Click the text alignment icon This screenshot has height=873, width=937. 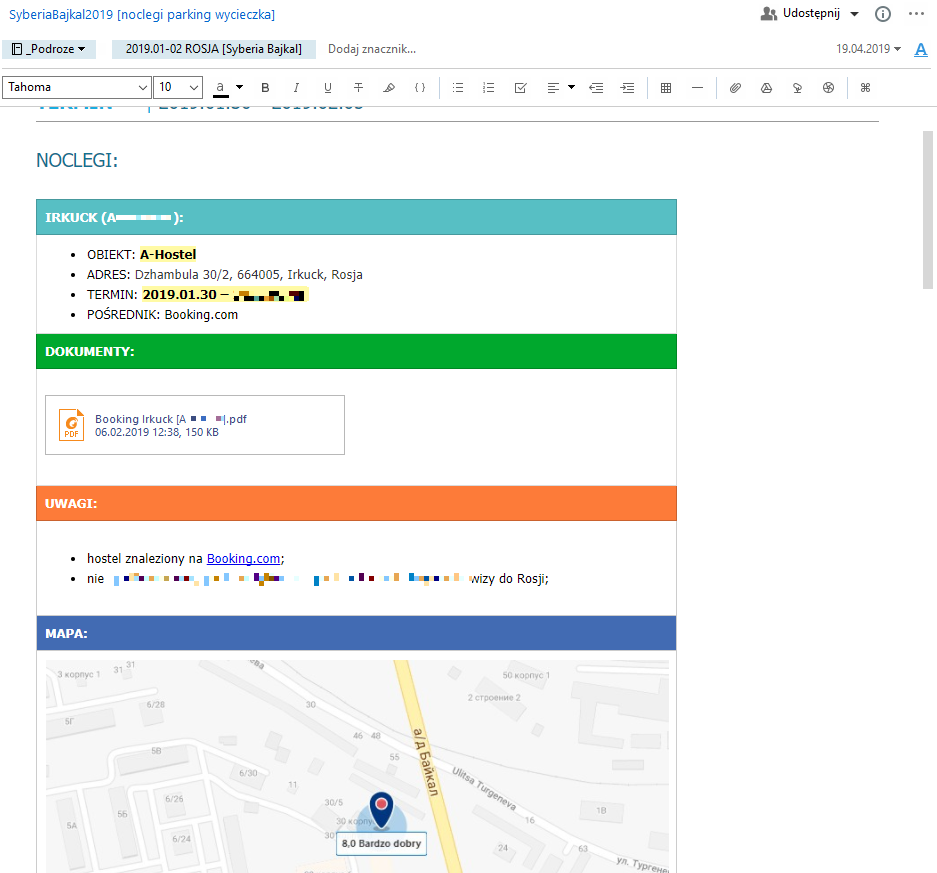[x=553, y=88]
